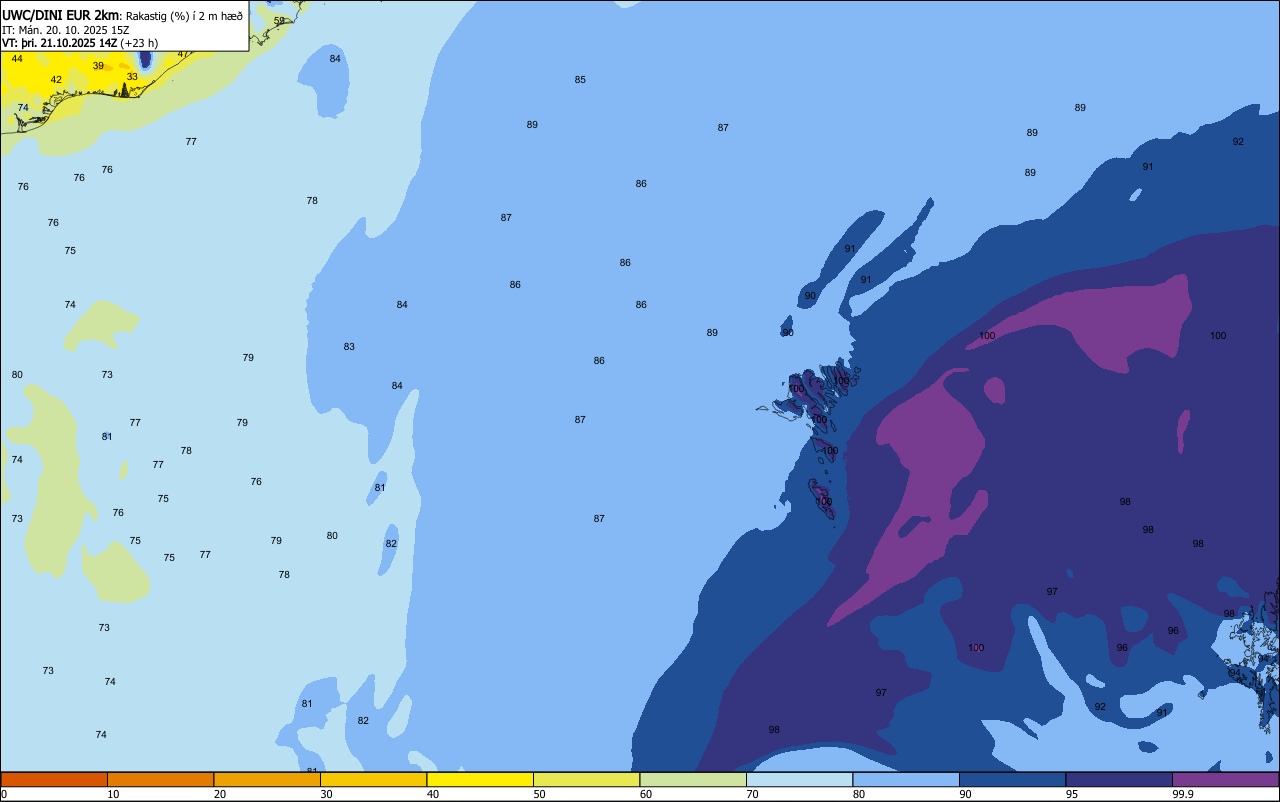Click the 'IT: Mán. 20. 10. 2025 15Z' line
Viewport: 1280px width, 802px height.
[x=65, y=30]
